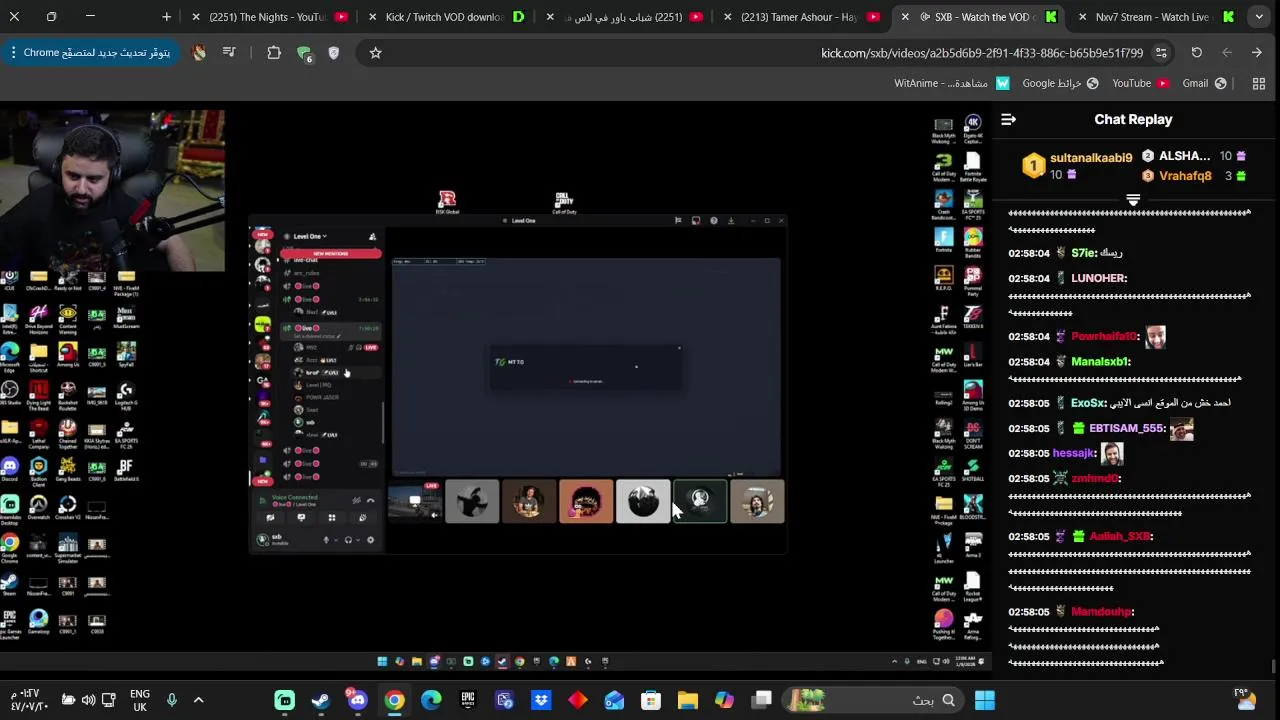Click the Chrome update available button
The width and height of the screenshot is (1280, 720).
click(88, 53)
